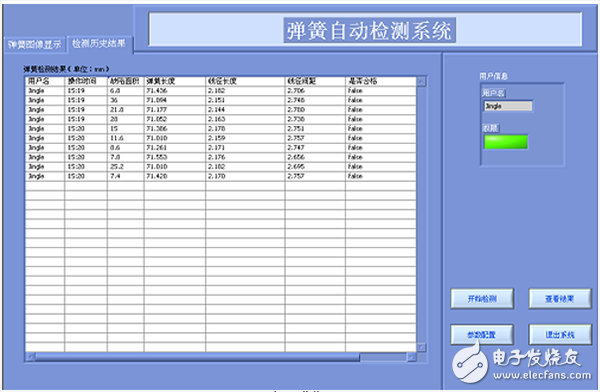Click wire diameter cell 2.151
The width and height of the screenshot is (600, 392).
coord(245,100)
